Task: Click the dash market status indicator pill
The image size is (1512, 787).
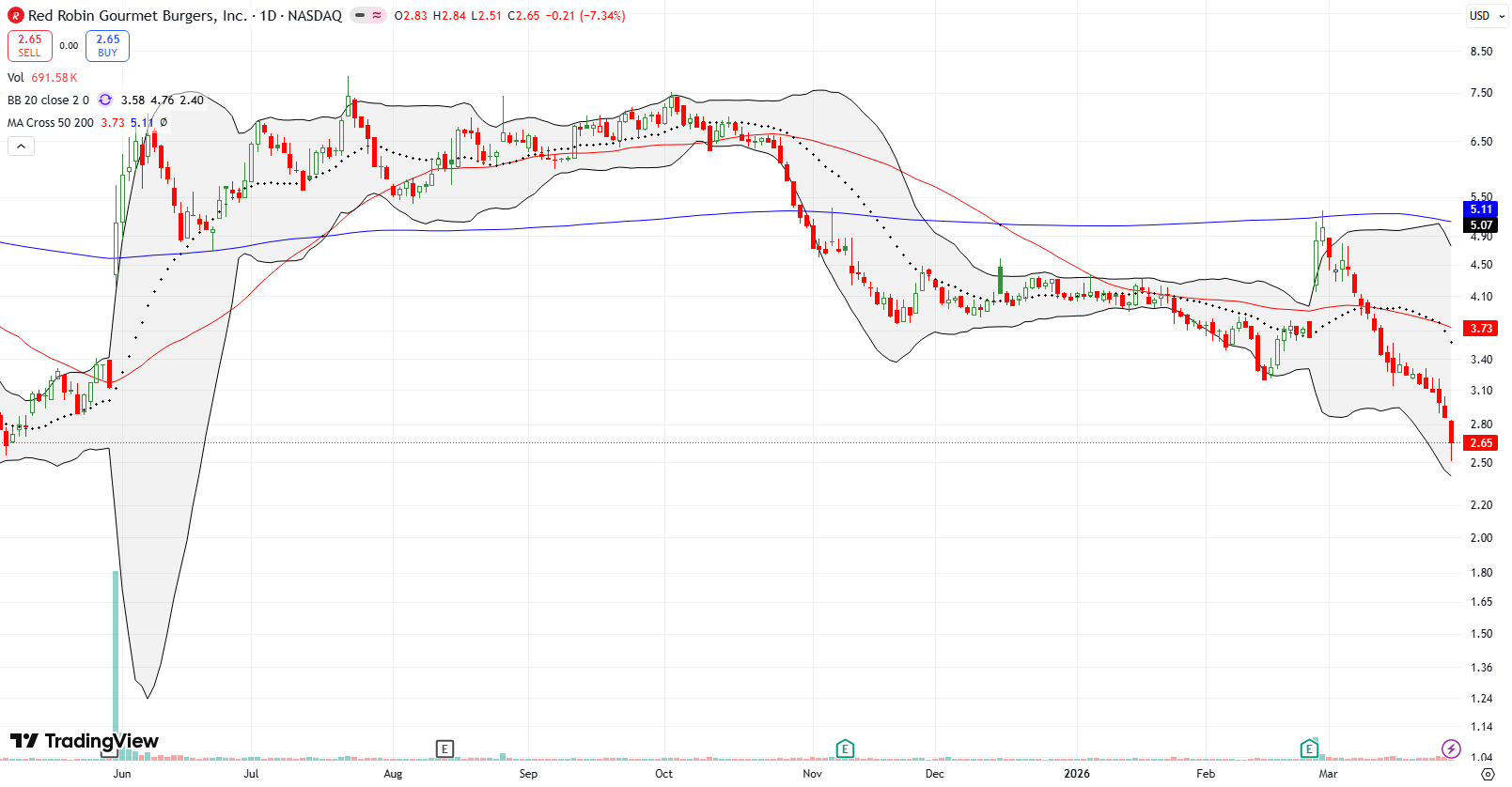Action: [360, 16]
